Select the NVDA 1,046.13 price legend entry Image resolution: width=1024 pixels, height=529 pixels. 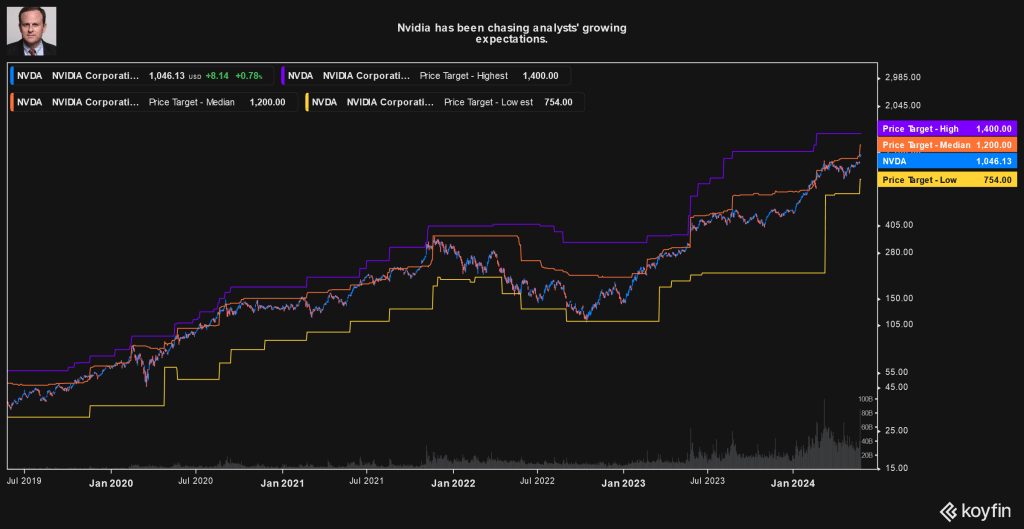coord(142,75)
